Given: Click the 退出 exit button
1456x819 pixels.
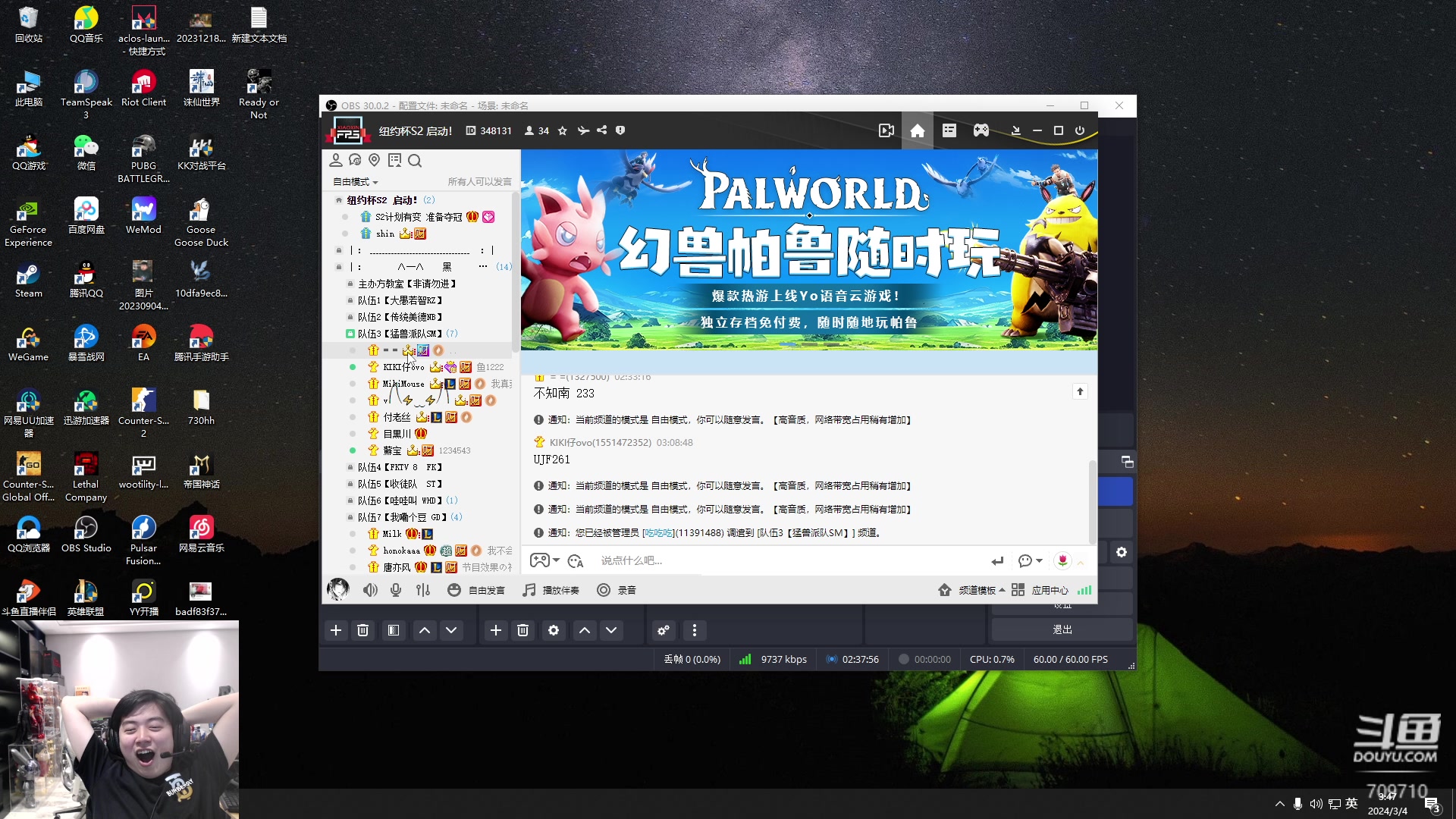Looking at the screenshot, I should pos(1062,629).
